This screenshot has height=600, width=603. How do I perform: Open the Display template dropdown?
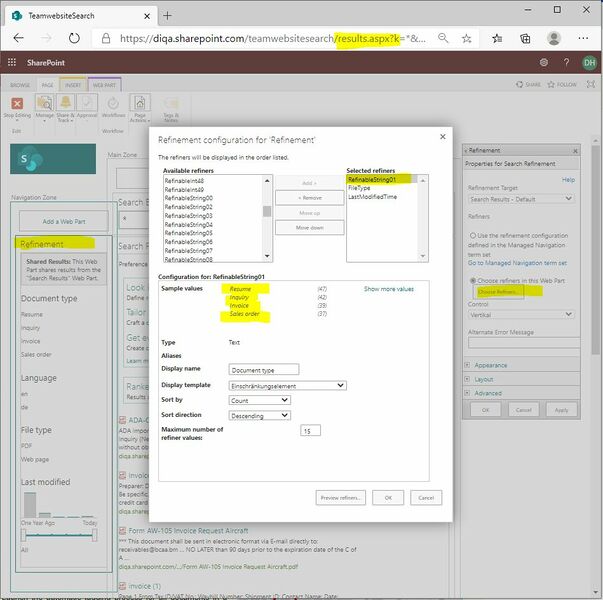[287, 385]
